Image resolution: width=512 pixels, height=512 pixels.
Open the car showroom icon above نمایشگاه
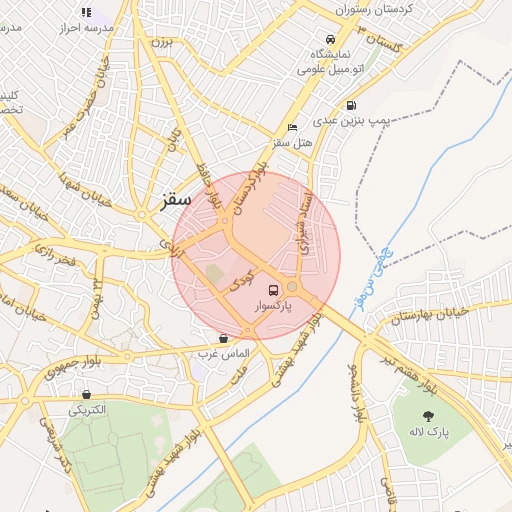coord(330,39)
